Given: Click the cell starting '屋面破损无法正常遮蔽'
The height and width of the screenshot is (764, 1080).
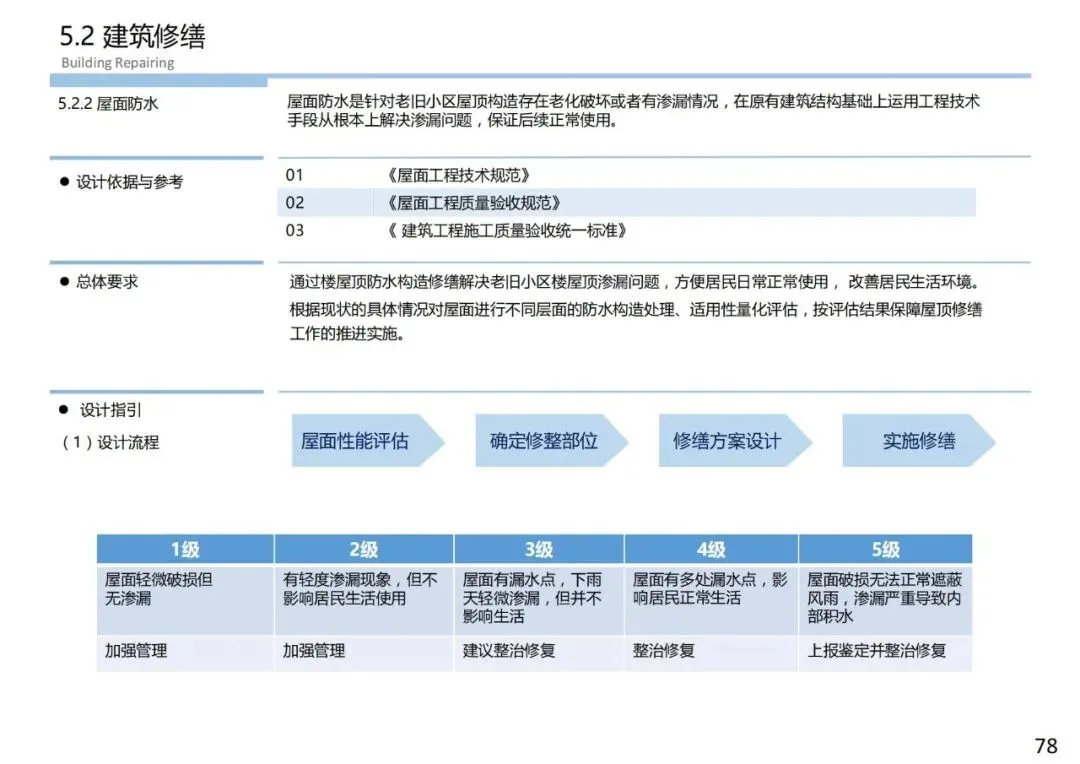Looking at the screenshot, I should click(886, 599).
